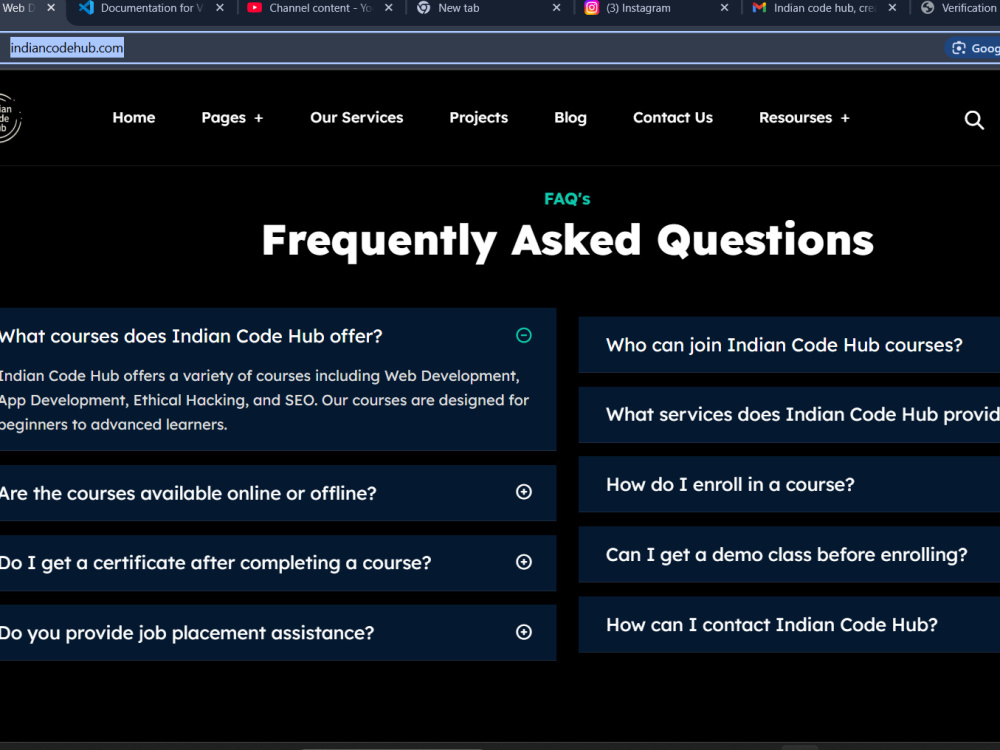1000x750 pixels.
Task: Click the 'Frequently Asked Questions' heading
Action: [568, 241]
